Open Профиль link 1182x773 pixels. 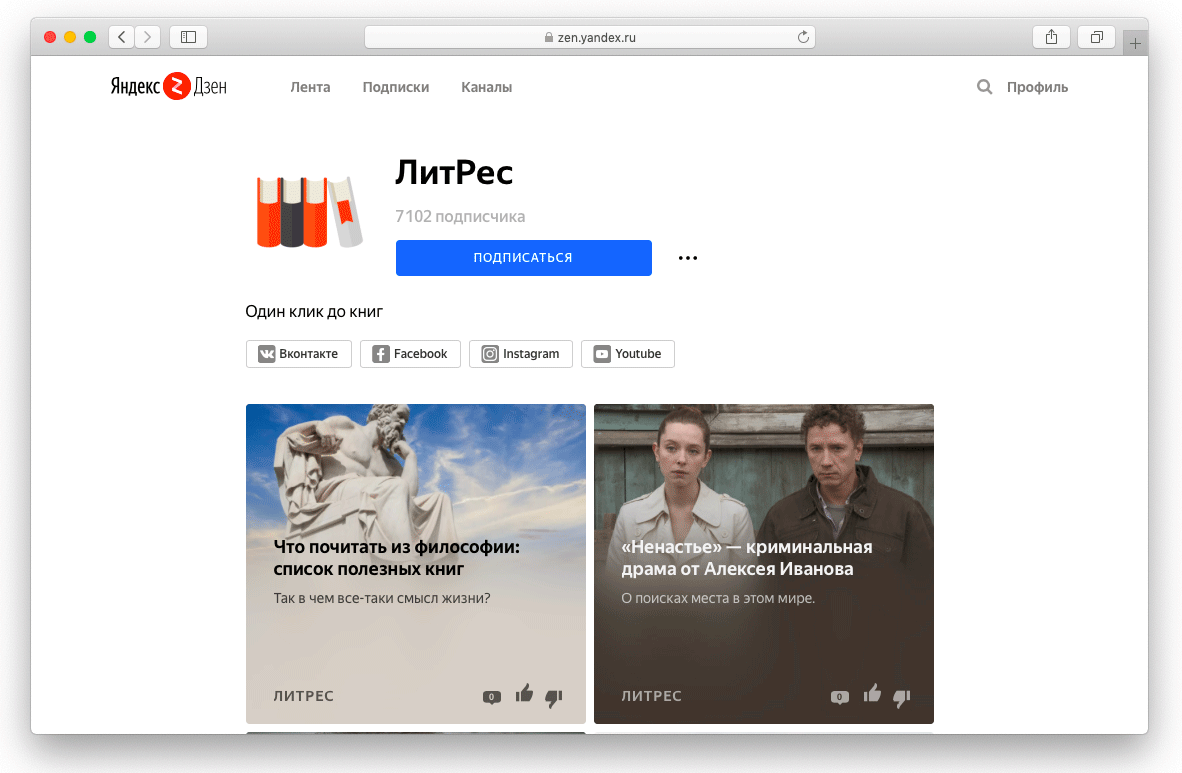[1037, 87]
